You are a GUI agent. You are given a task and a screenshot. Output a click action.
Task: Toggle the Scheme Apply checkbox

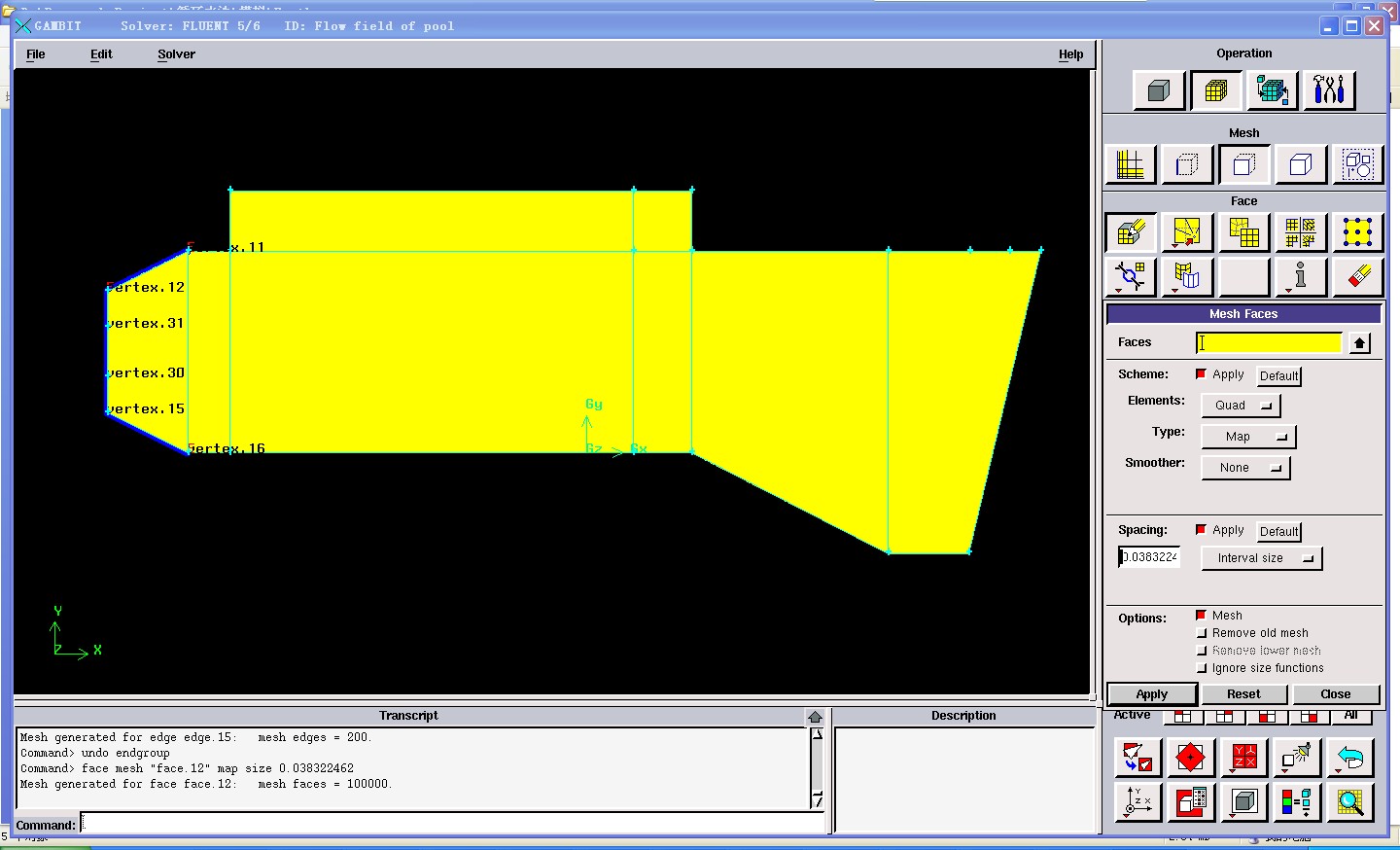1202,374
